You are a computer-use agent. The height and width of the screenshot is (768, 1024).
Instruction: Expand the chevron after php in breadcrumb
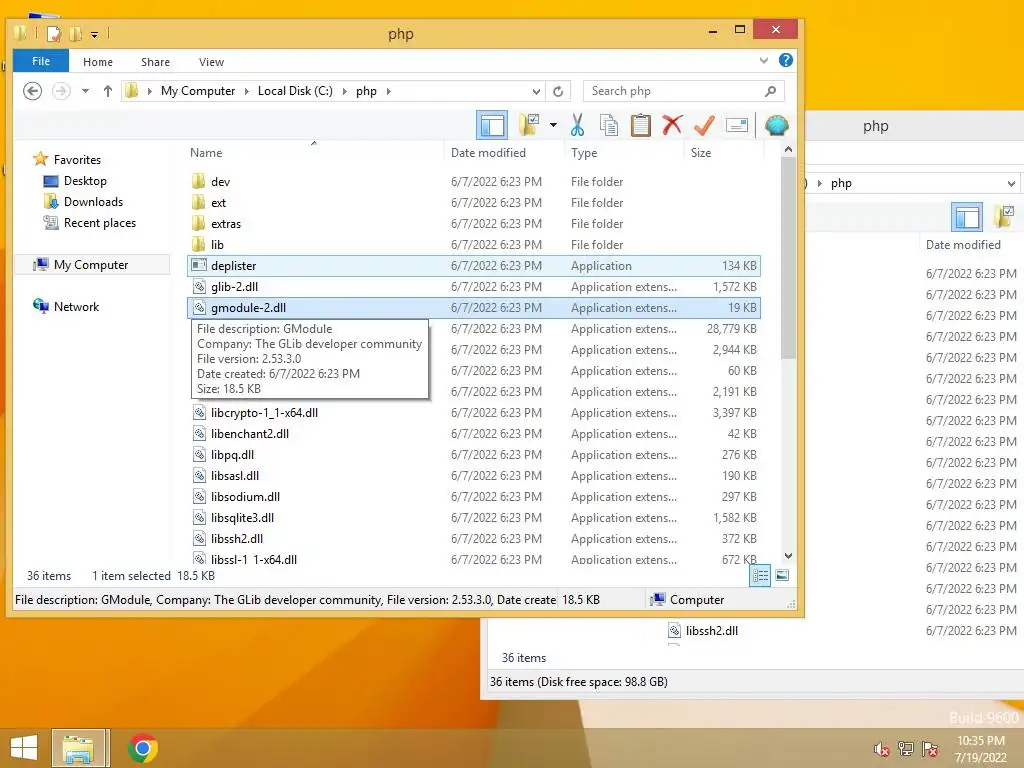pos(389,91)
